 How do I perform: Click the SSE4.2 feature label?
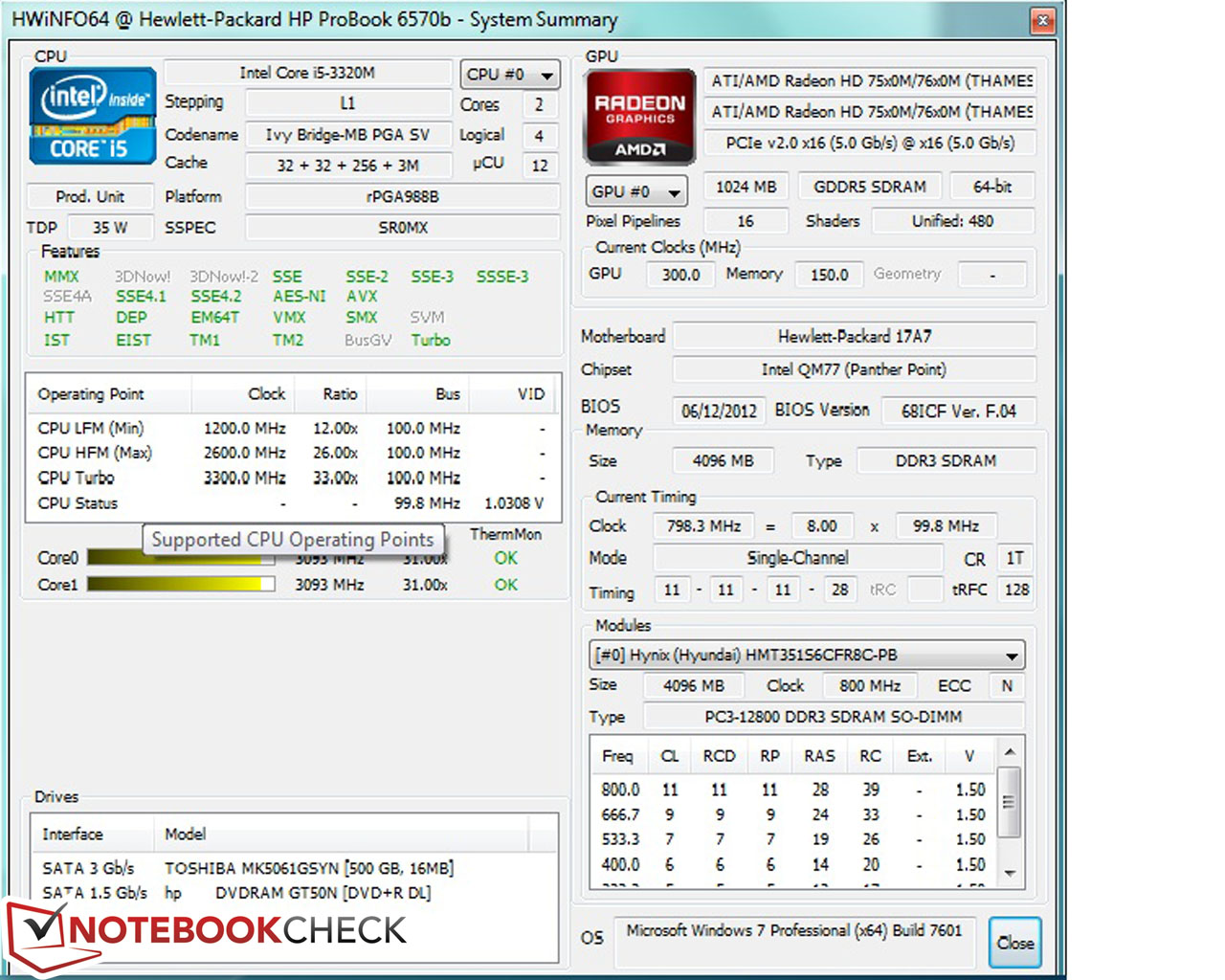point(216,297)
